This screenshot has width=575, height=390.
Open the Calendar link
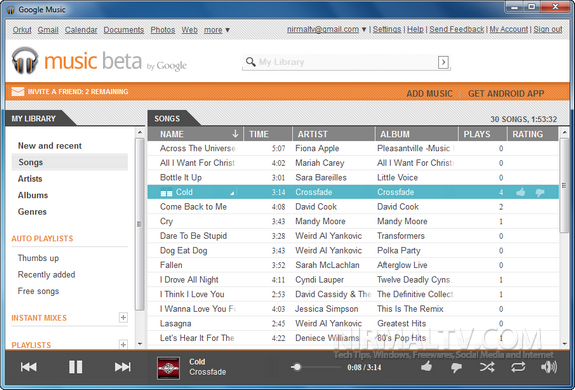pos(81,30)
